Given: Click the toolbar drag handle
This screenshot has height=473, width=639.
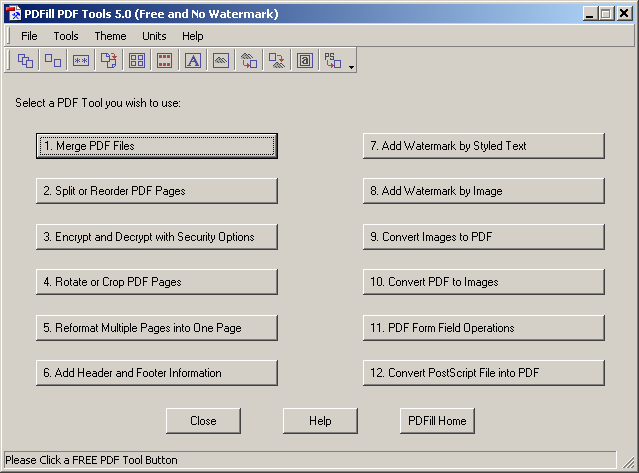Looking at the screenshot, I should [9, 61].
